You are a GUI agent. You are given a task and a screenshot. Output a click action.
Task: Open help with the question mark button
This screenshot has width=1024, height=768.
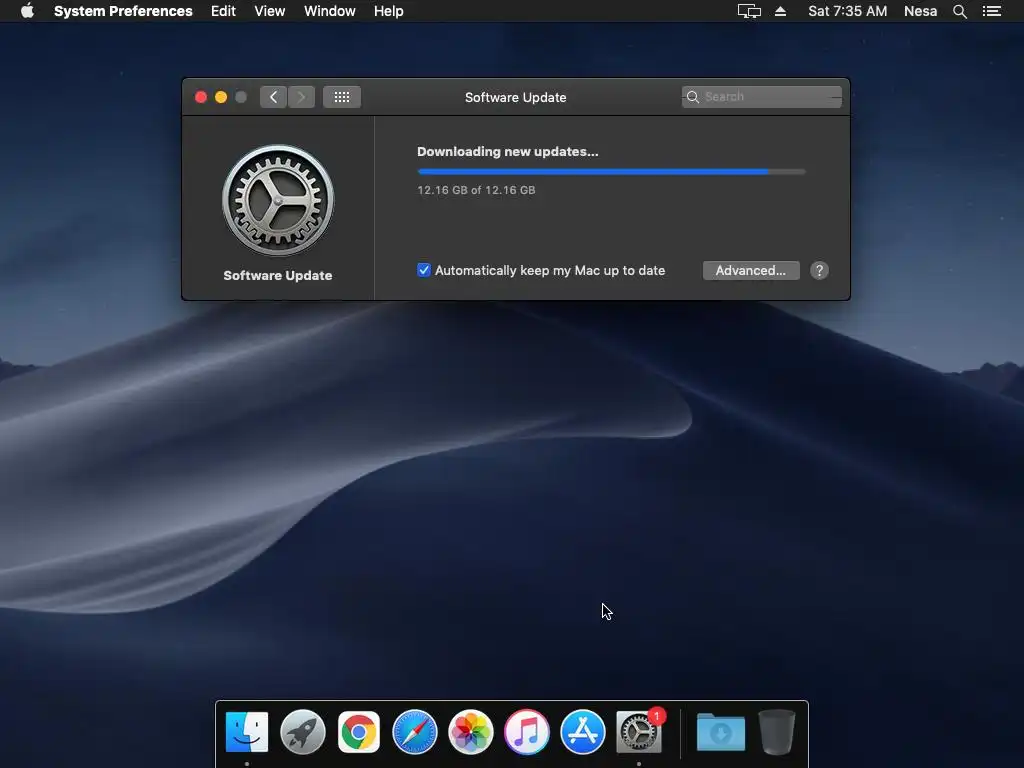point(819,270)
